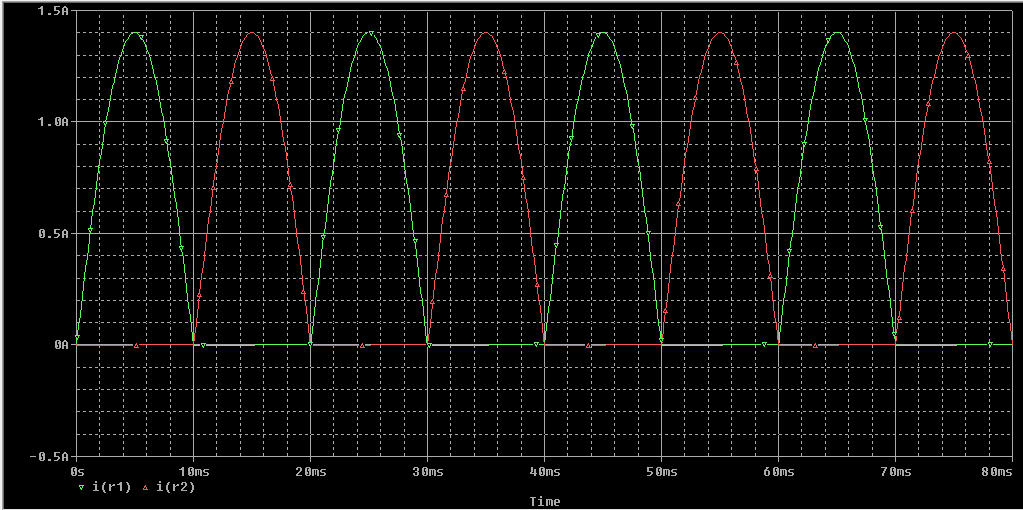Click the 0.5A label on the y-axis
The width and height of the screenshot is (1023, 510).
(55, 234)
